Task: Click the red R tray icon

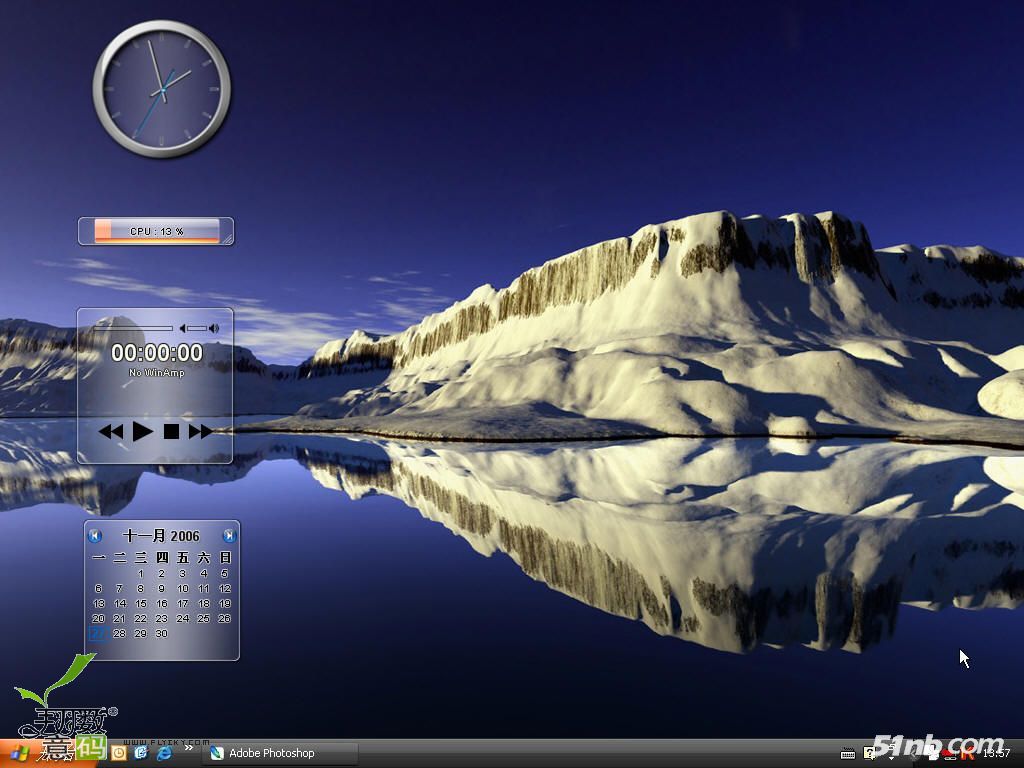Action: [x=967, y=754]
